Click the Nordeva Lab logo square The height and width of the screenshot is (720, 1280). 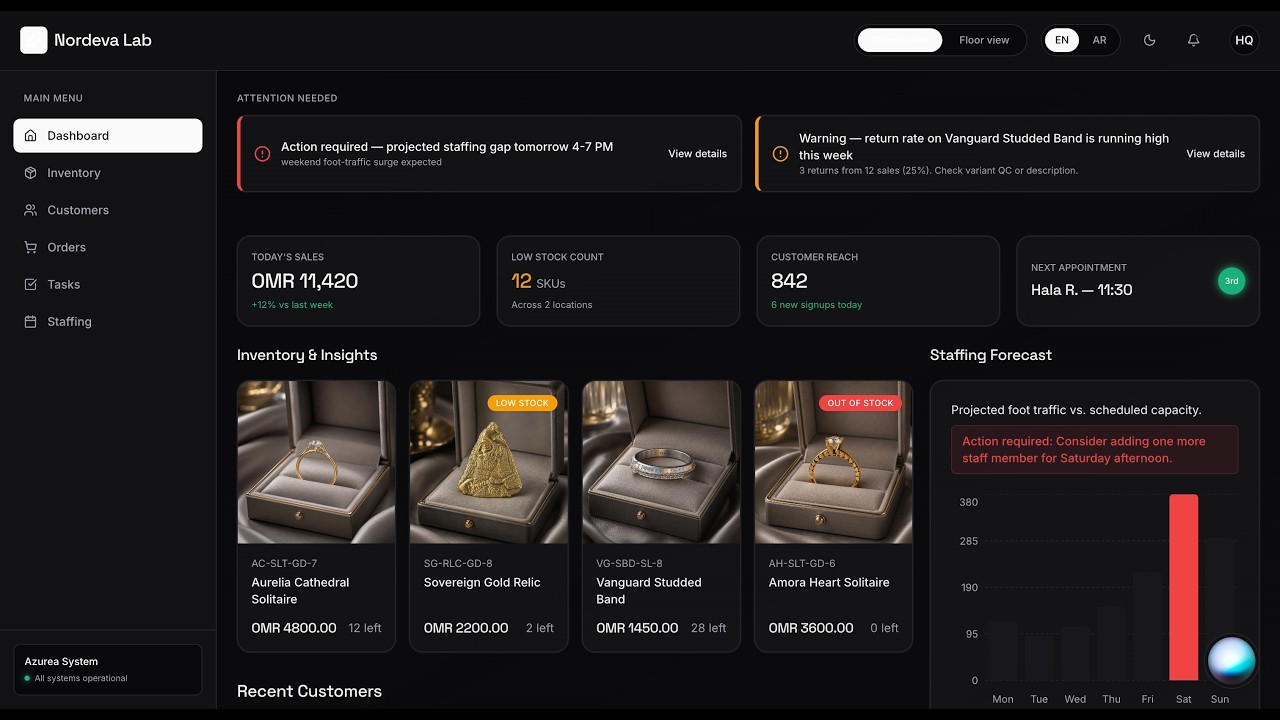coord(33,40)
